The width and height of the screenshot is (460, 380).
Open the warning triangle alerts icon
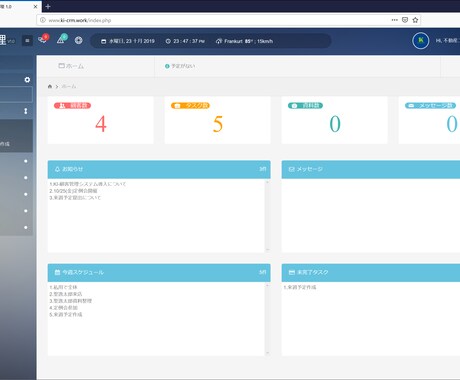(62, 39)
